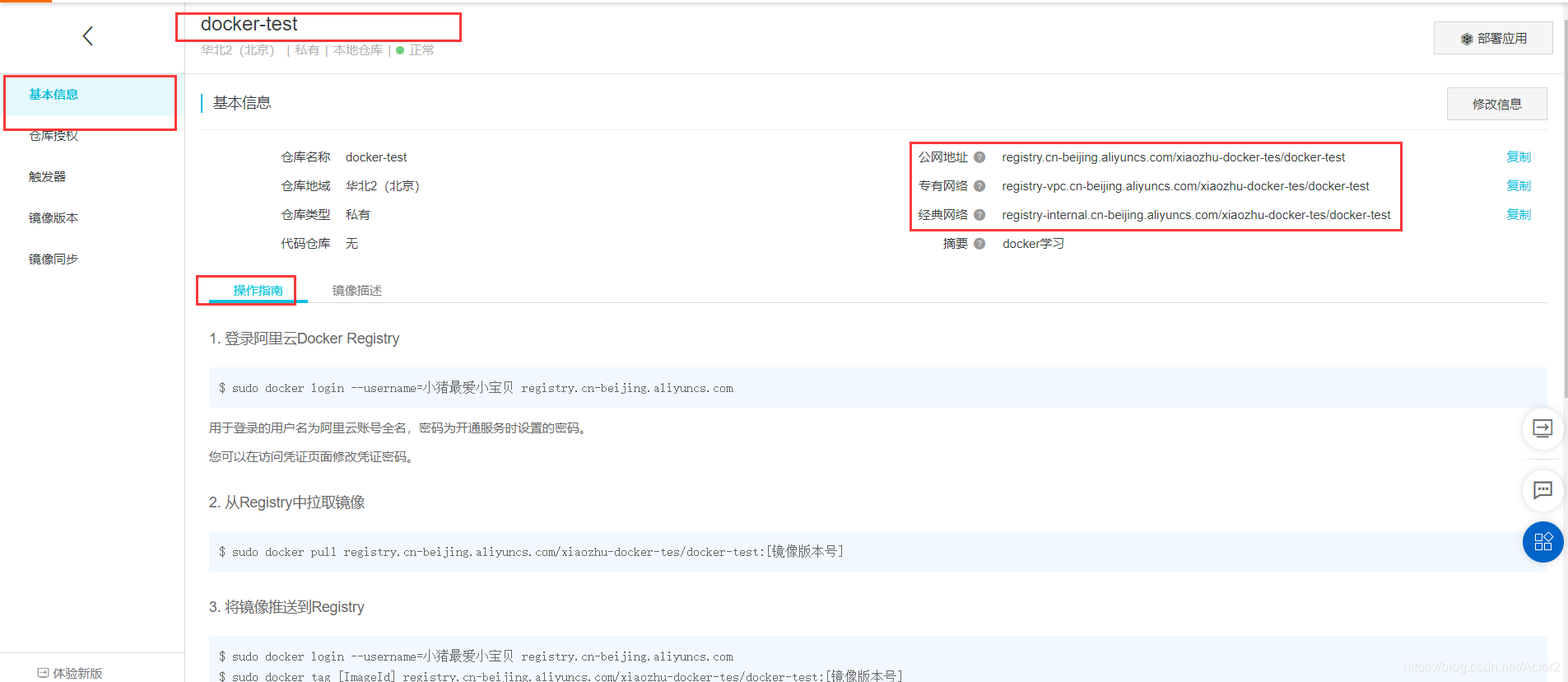Open 触发器 in the sidebar
Viewport: 1568px width, 682px height.
pyautogui.click(x=47, y=177)
